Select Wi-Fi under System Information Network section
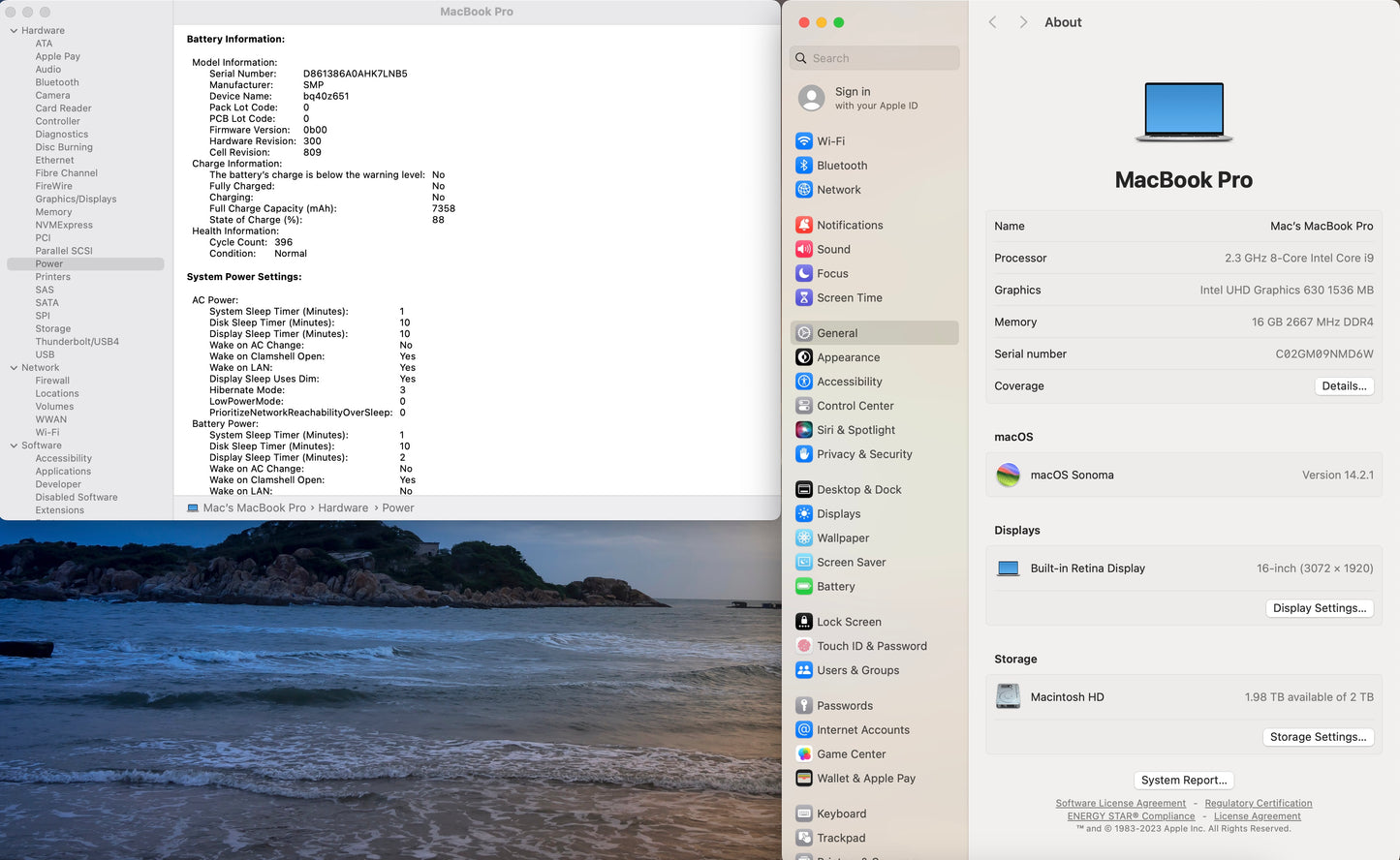 [x=47, y=433]
